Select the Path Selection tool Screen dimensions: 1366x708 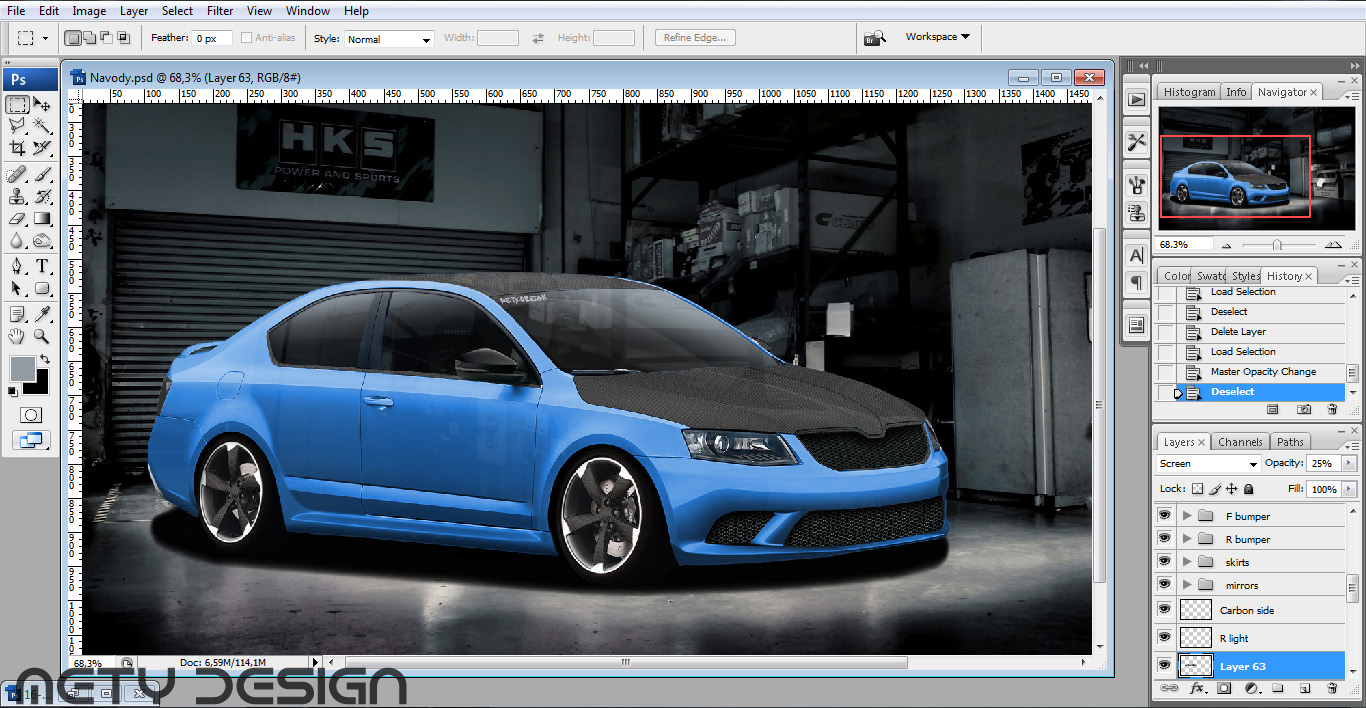pos(17,288)
